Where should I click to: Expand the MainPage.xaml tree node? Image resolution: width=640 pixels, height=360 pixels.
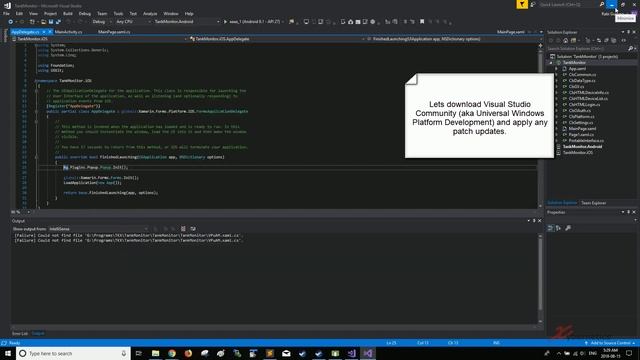point(556,129)
